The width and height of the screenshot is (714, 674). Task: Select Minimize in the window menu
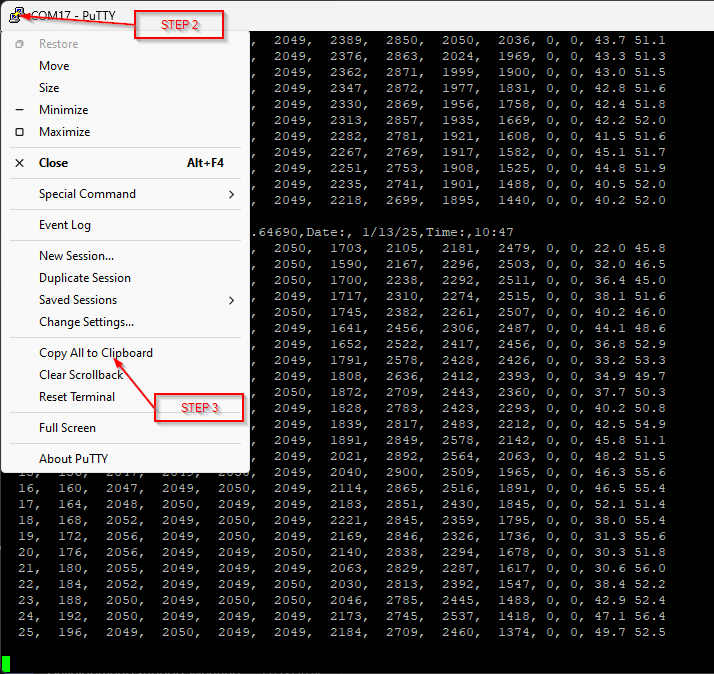(x=64, y=110)
